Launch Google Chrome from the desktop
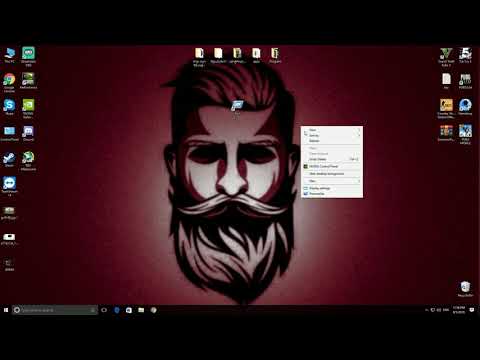480x360 pixels. pos(9,83)
